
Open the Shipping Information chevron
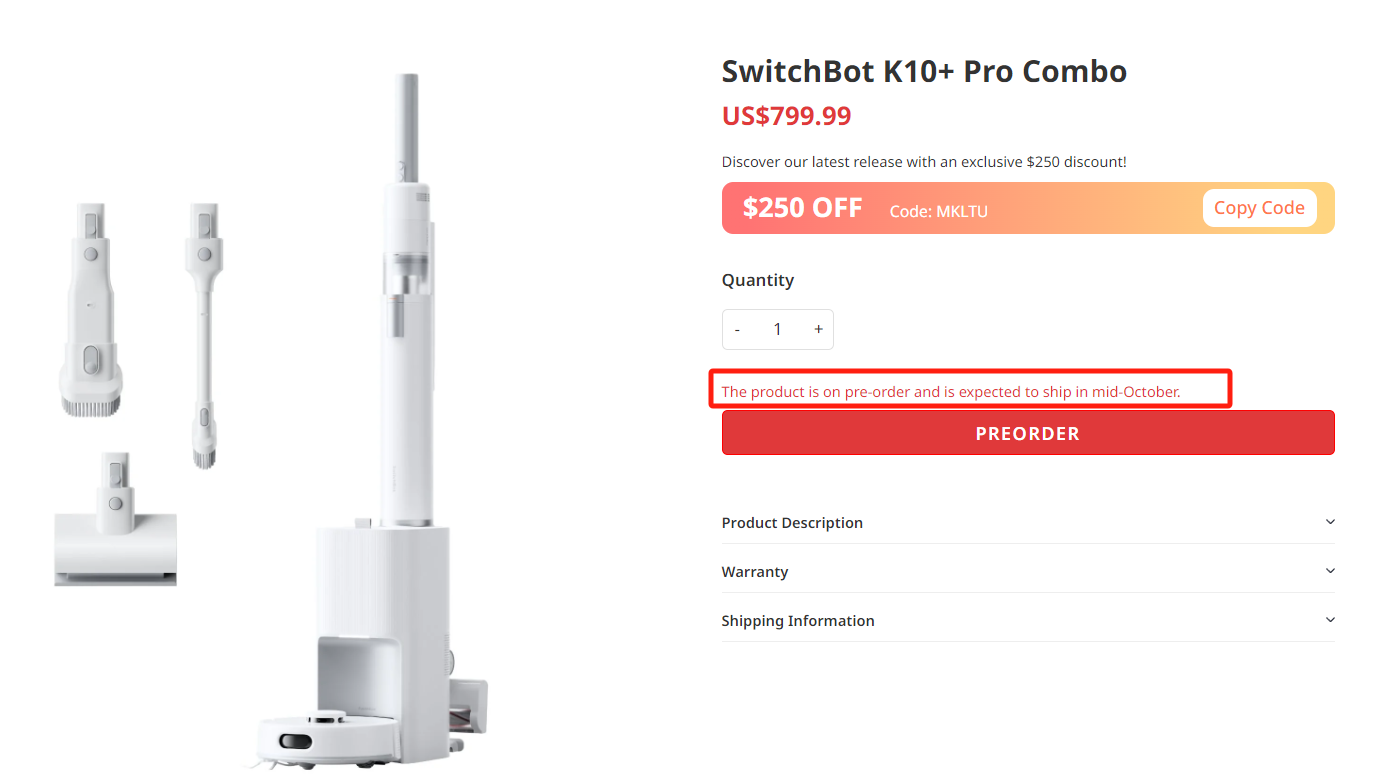(1330, 620)
